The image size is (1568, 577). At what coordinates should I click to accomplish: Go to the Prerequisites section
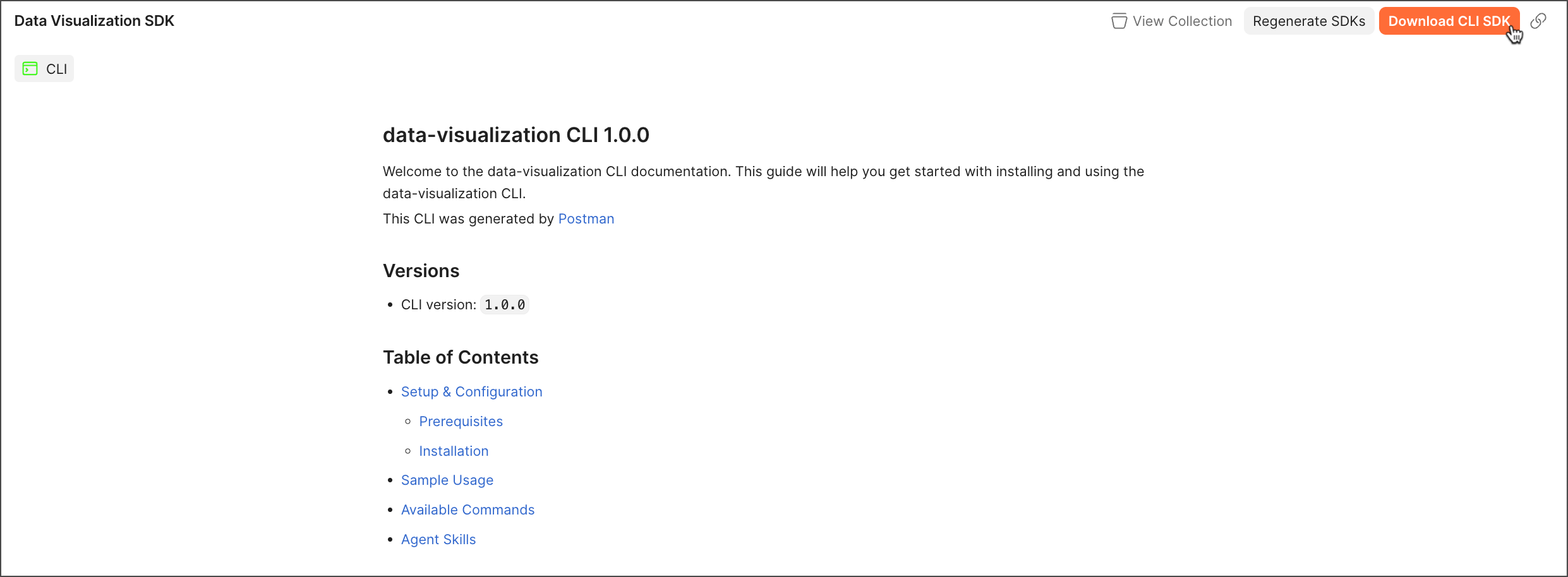[461, 422]
